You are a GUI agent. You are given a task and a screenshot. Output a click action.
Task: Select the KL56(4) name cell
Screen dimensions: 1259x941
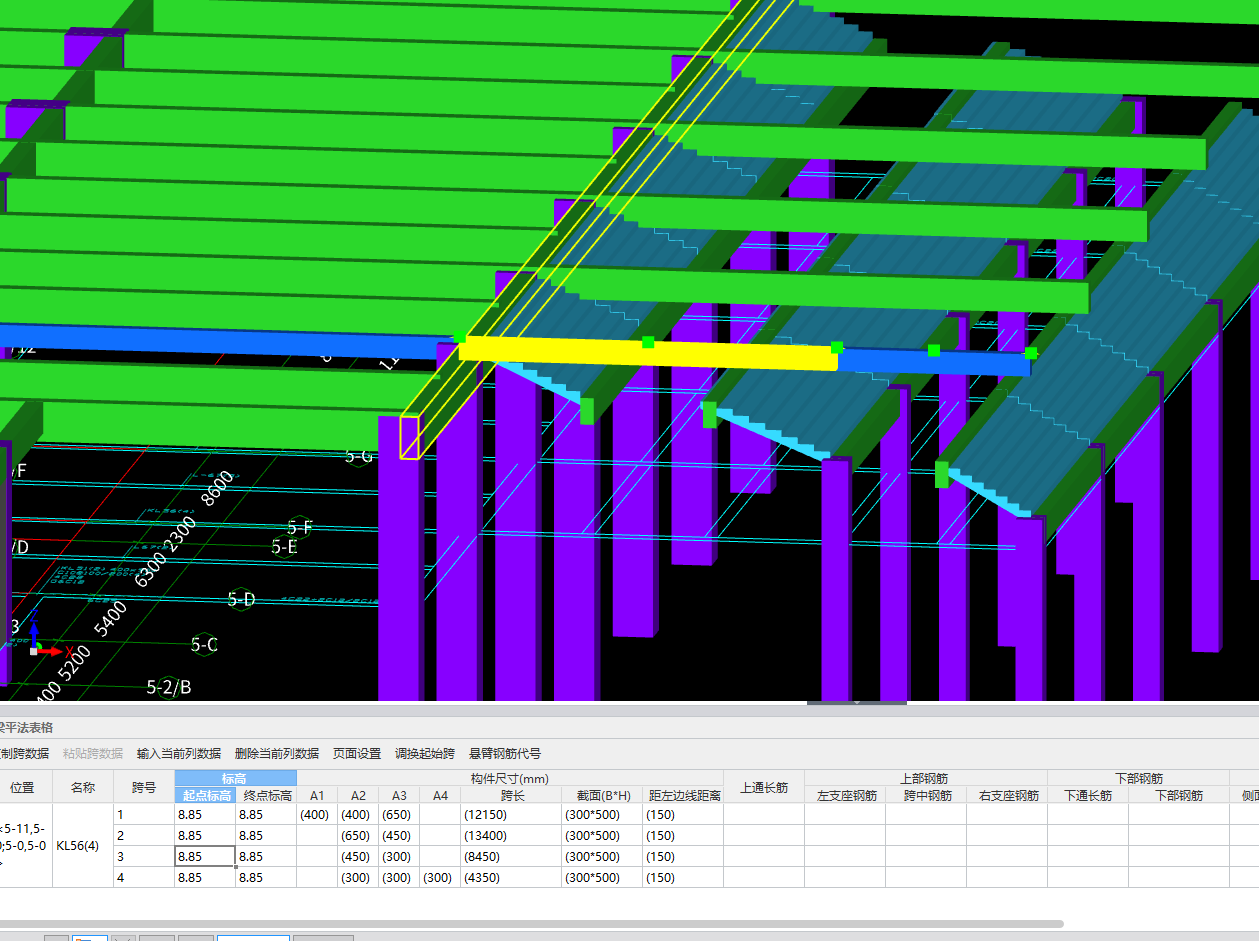tap(83, 845)
